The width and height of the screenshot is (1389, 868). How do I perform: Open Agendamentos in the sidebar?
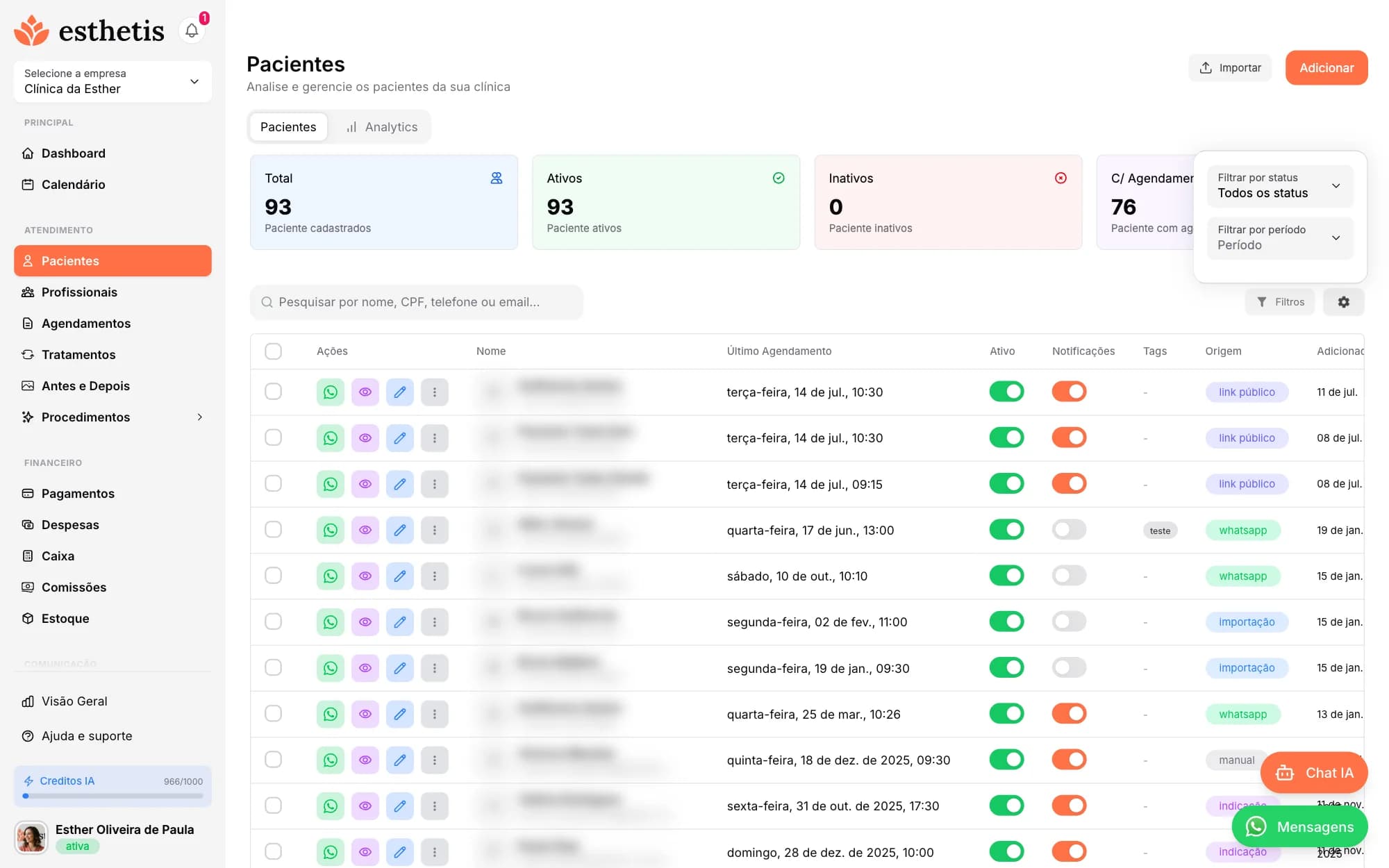(x=113, y=324)
